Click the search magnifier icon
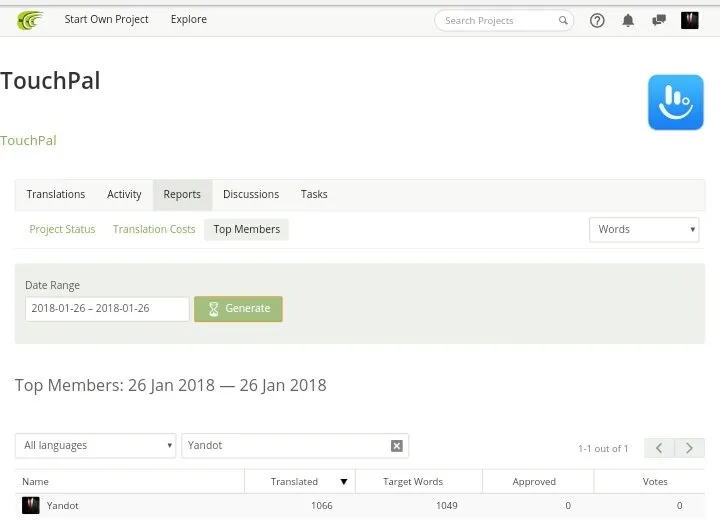The image size is (720, 521). 563,20
